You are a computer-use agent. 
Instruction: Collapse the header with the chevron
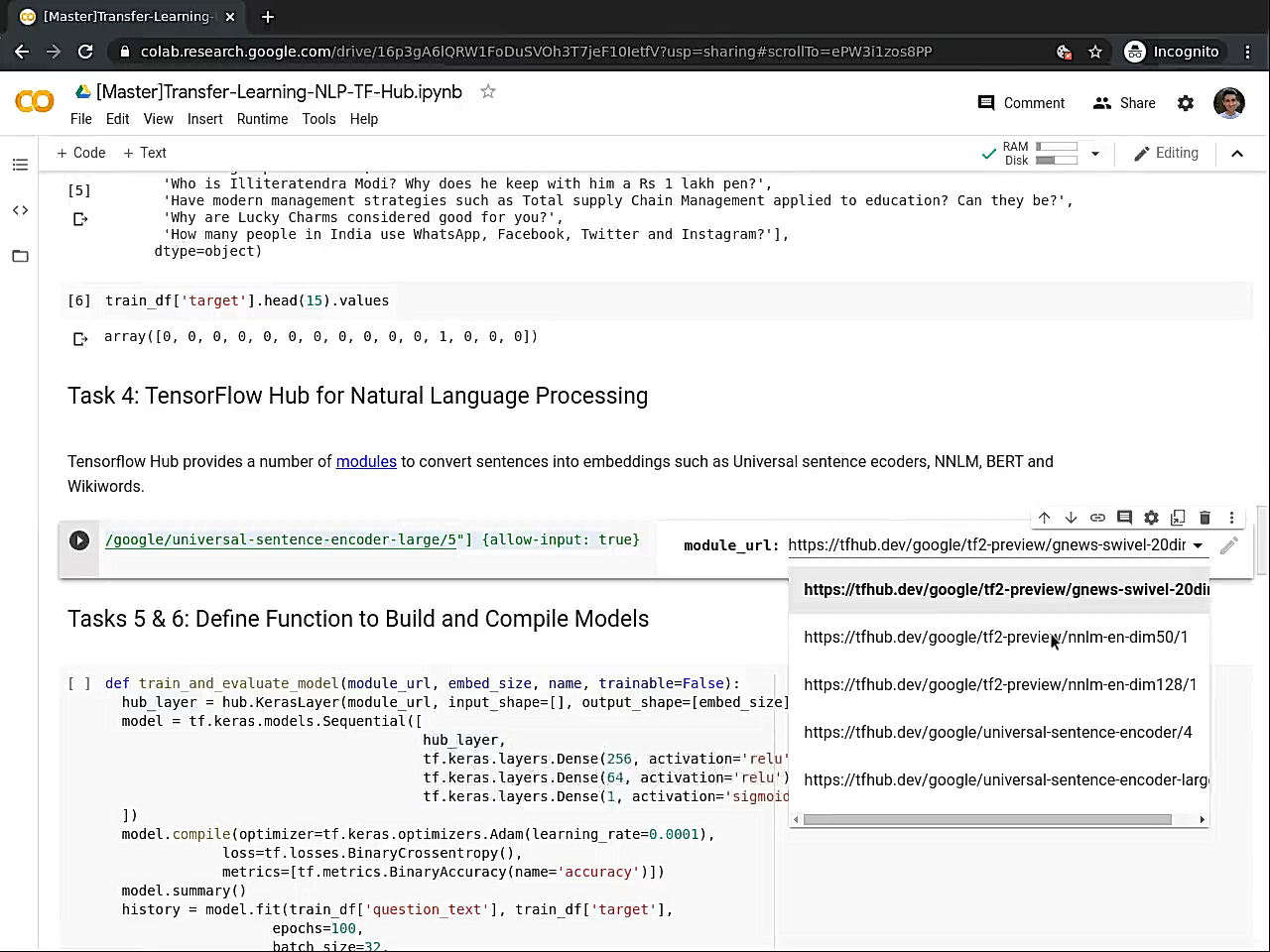point(1237,154)
